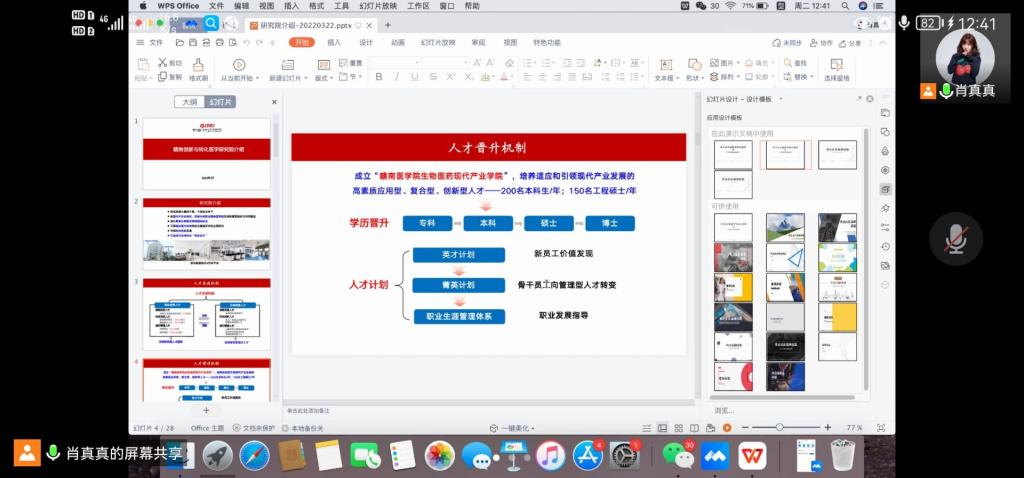The width and height of the screenshot is (1024, 478).
Task: Adjust the zoom slider in status bar
Action: [779, 427]
